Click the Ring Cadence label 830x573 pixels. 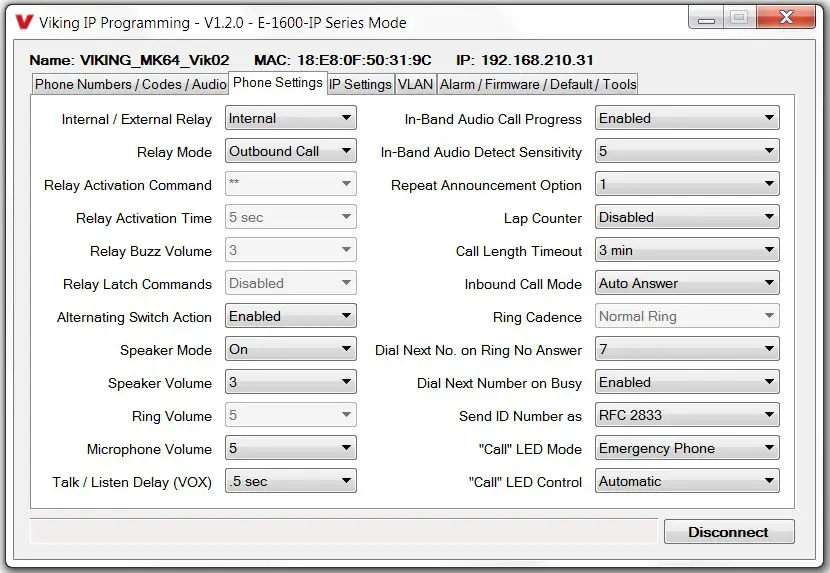537,317
